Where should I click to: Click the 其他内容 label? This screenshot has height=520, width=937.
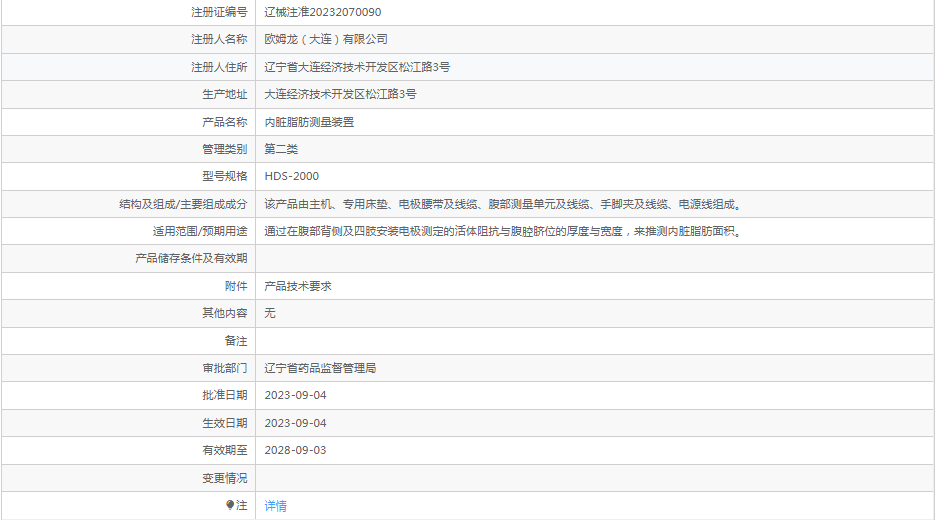click(x=225, y=313)
